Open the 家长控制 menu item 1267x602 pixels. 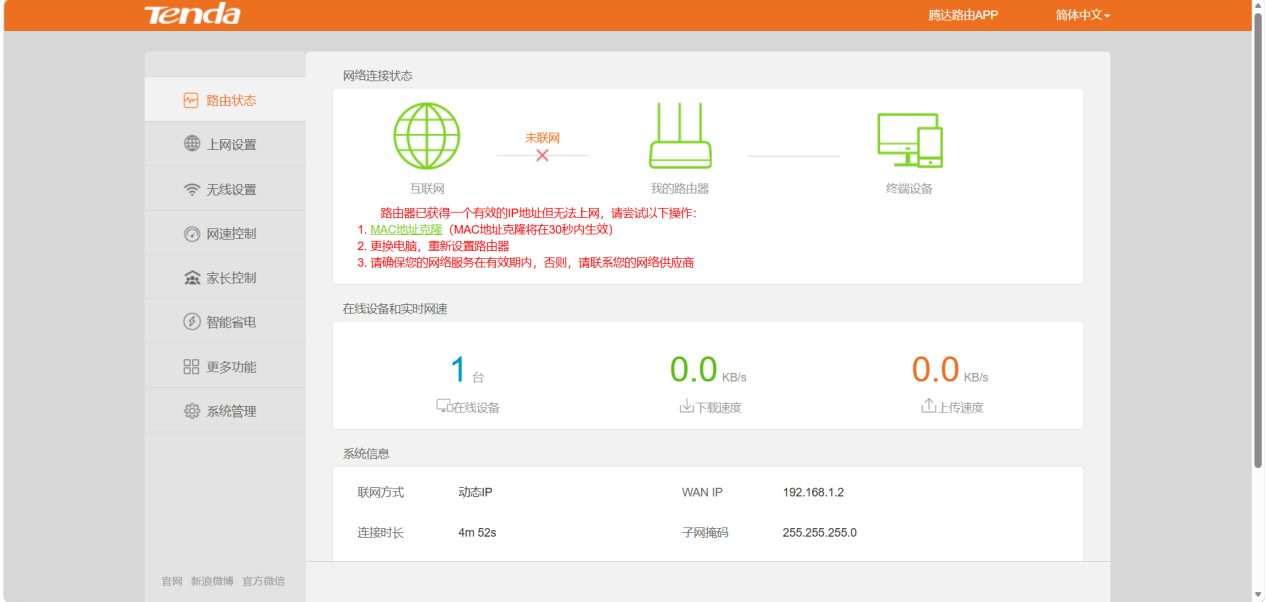[225, 278]
